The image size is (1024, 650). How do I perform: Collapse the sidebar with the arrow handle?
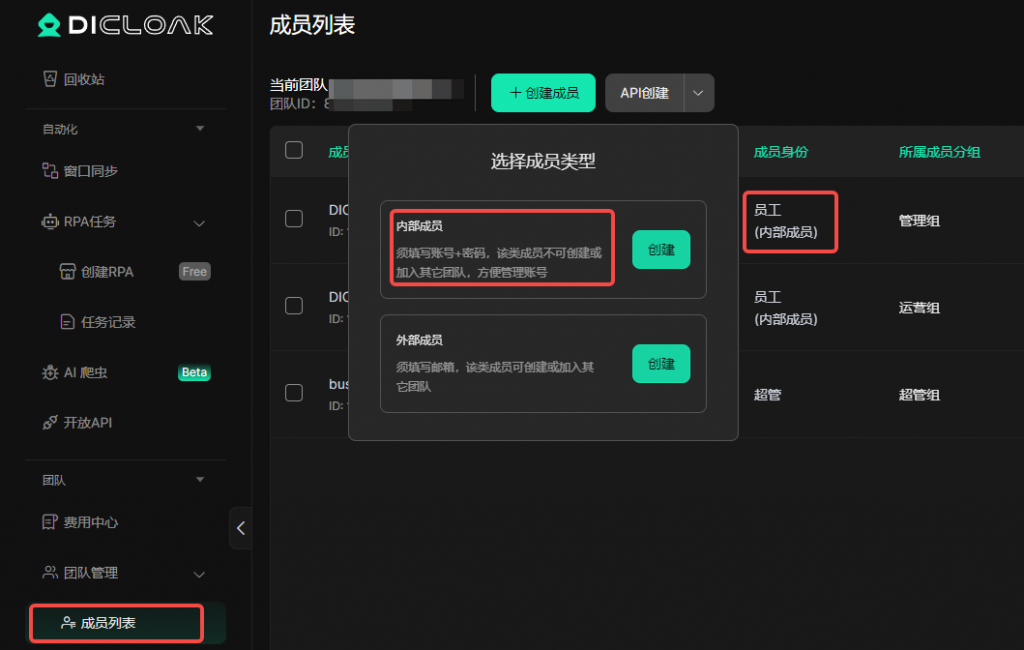point(240,528)
